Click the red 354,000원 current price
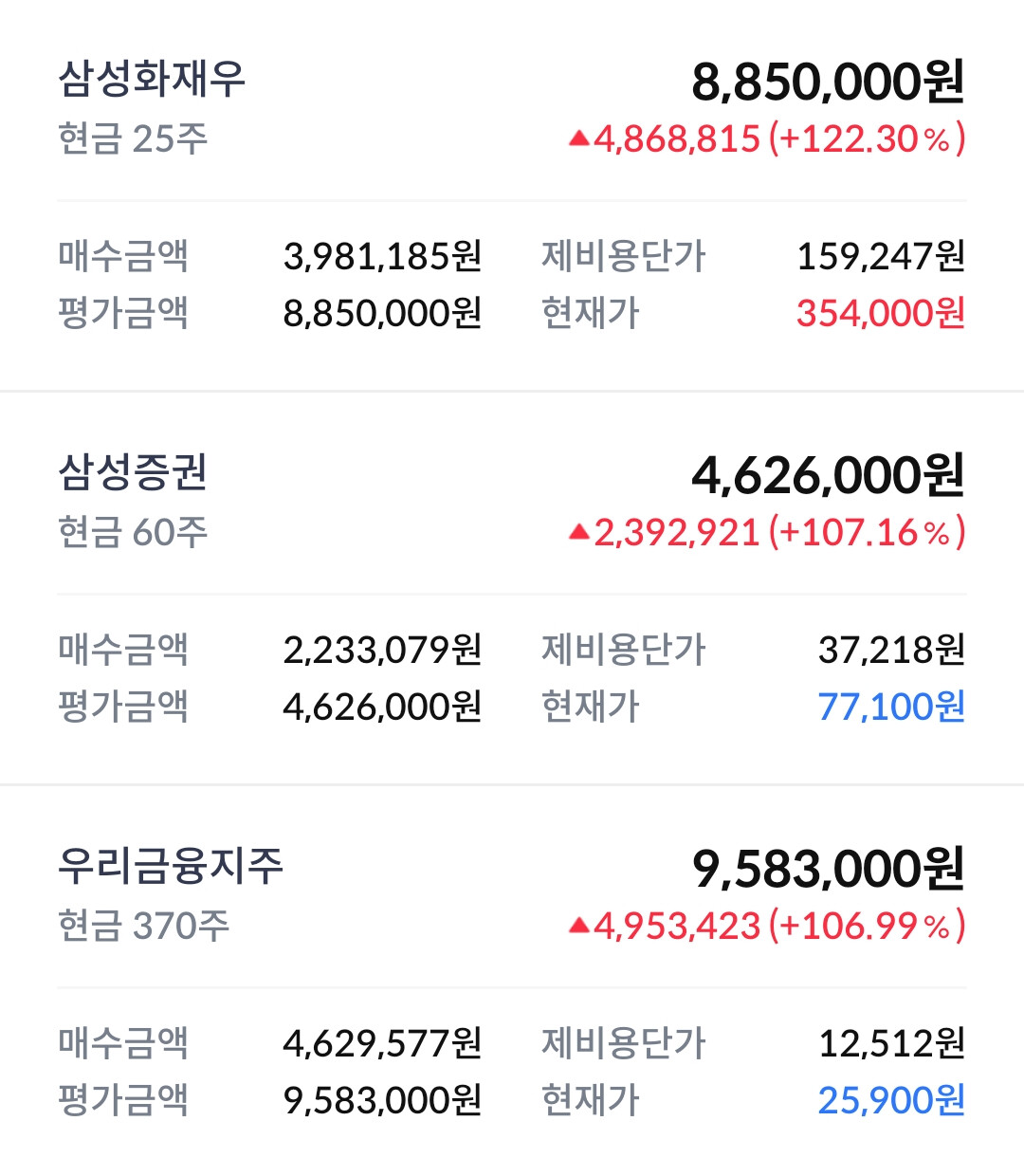This screenshot has width=1024, height=1176. coord(880,313)
